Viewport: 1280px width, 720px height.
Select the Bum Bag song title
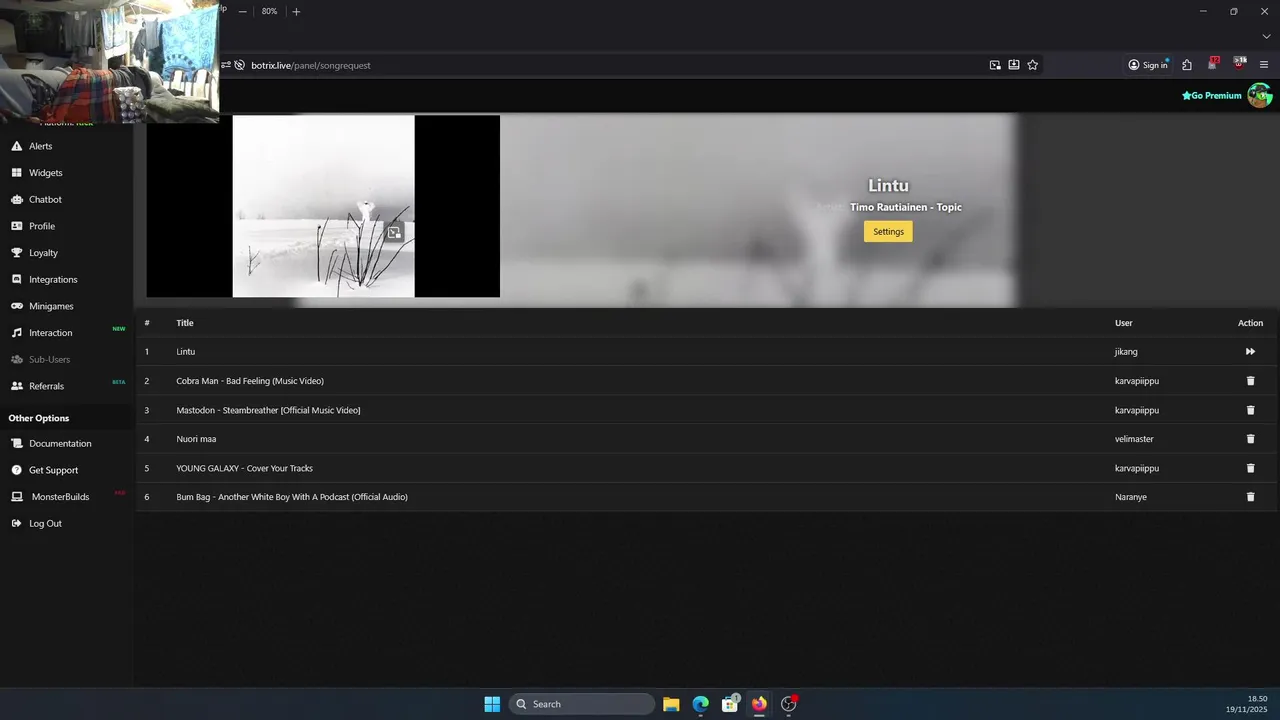(292, 497)
